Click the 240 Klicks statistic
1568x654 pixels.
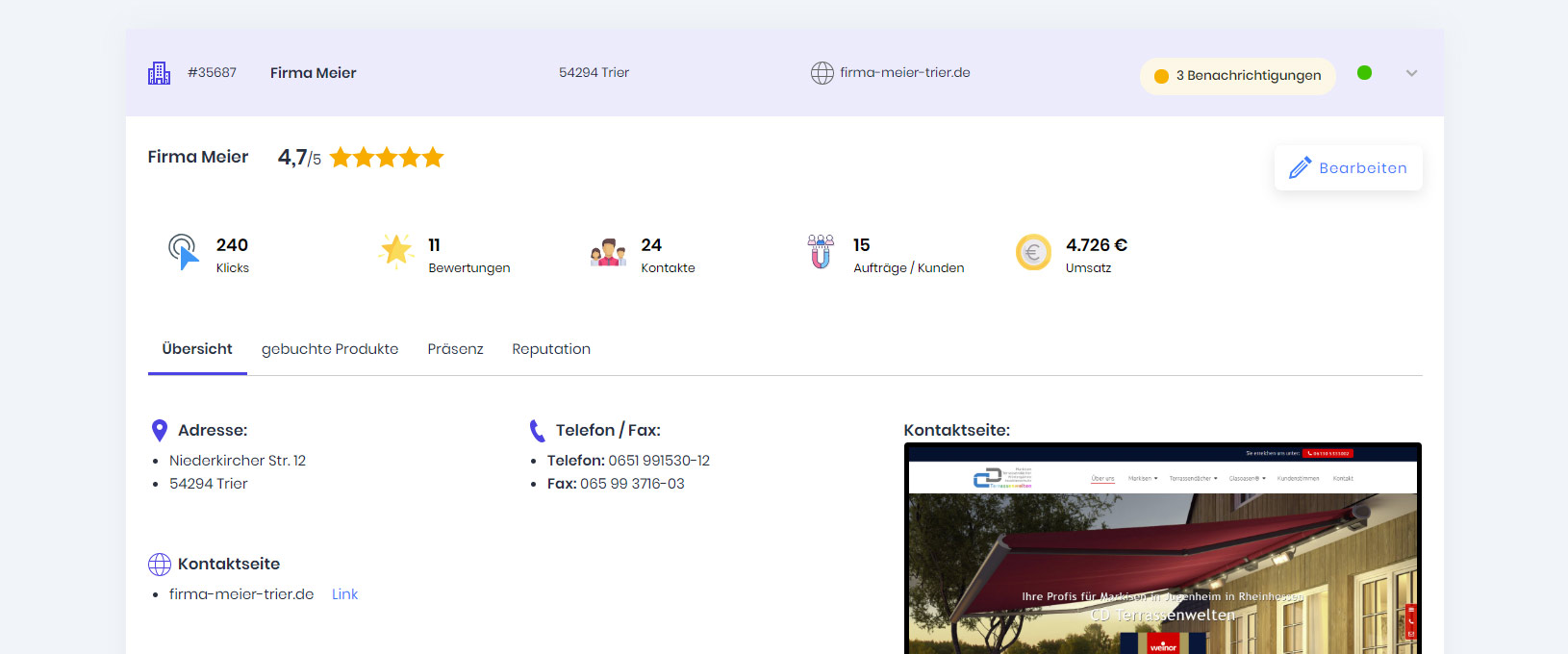click(233, 255)
